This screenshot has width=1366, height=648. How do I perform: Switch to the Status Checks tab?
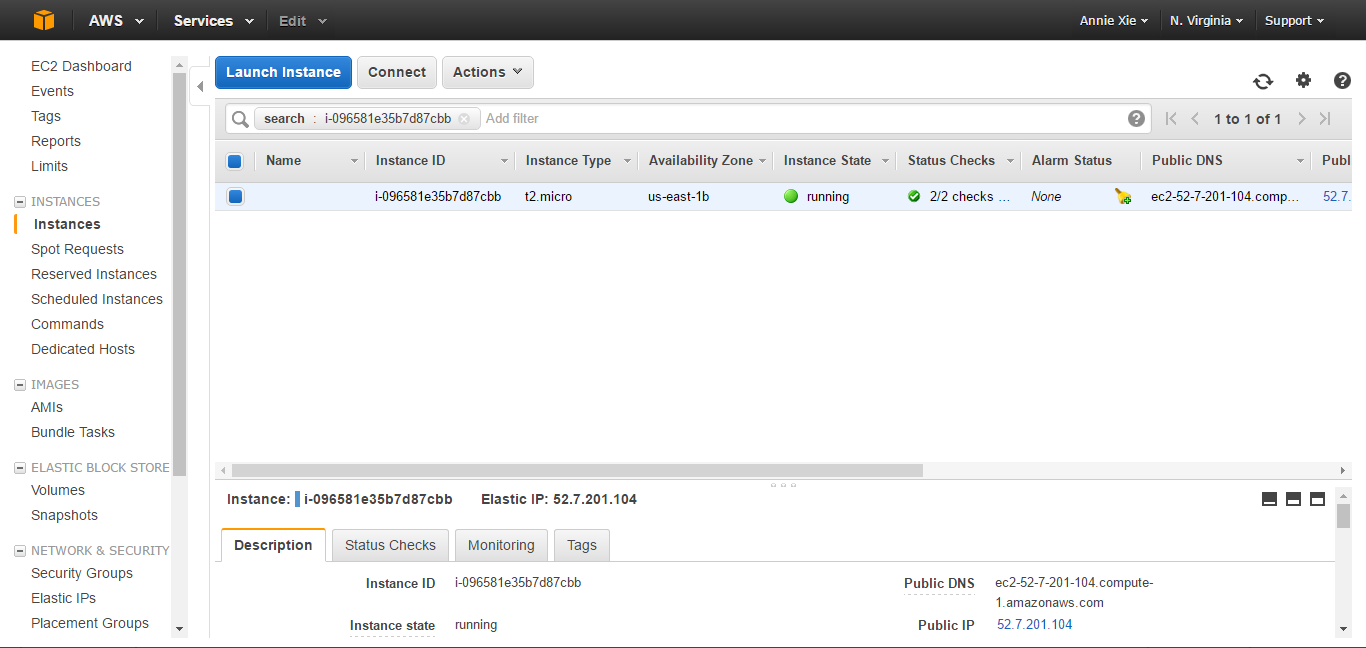coord(390,545)
